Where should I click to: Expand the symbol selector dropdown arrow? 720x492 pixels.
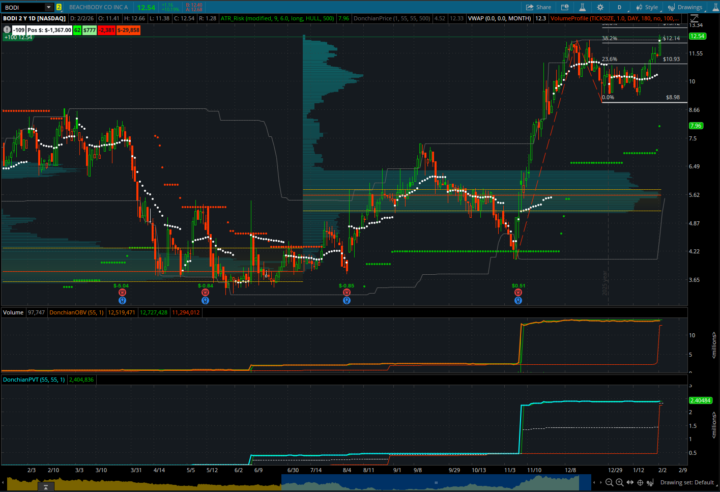tap(48, 7)
